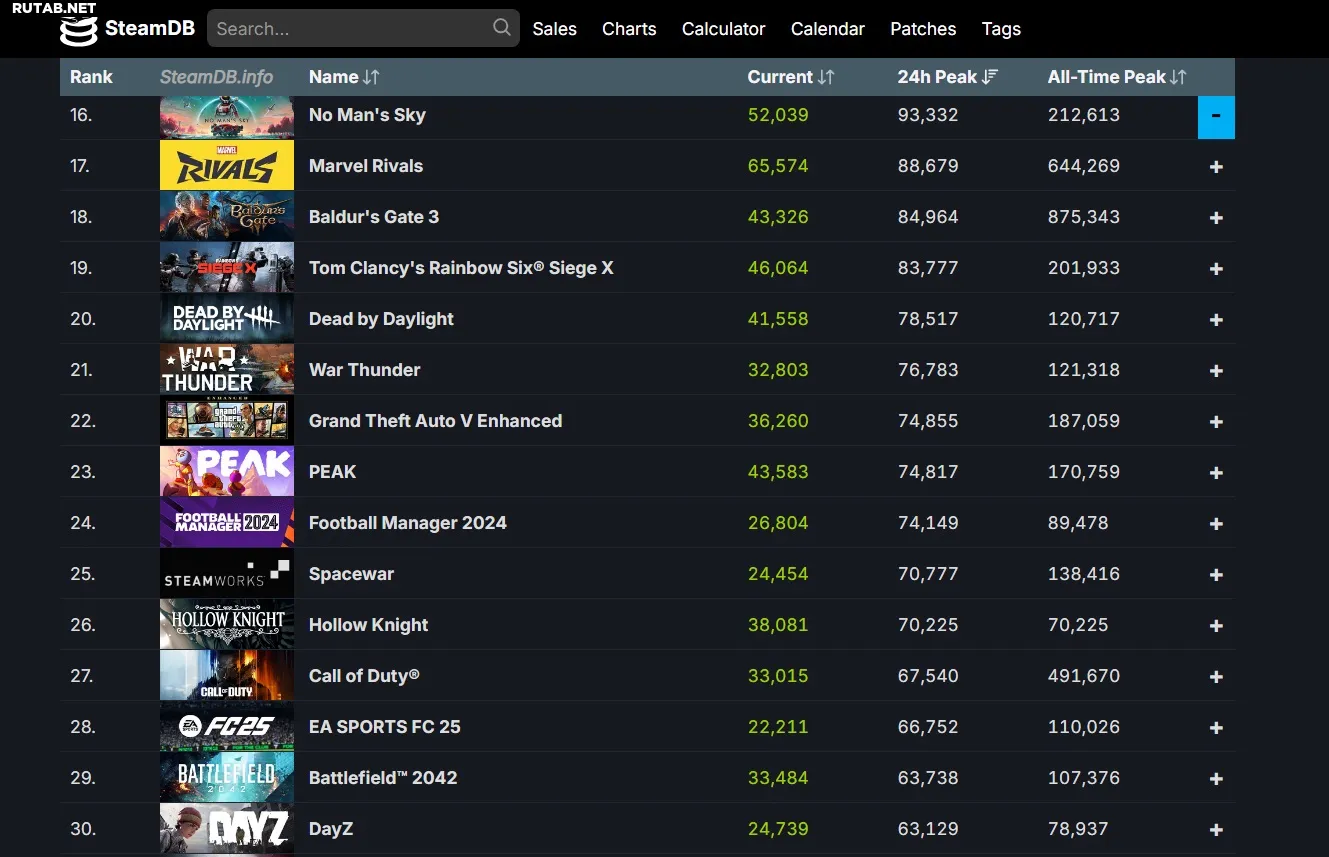Open the Calculator menu item

pos(723,29)
